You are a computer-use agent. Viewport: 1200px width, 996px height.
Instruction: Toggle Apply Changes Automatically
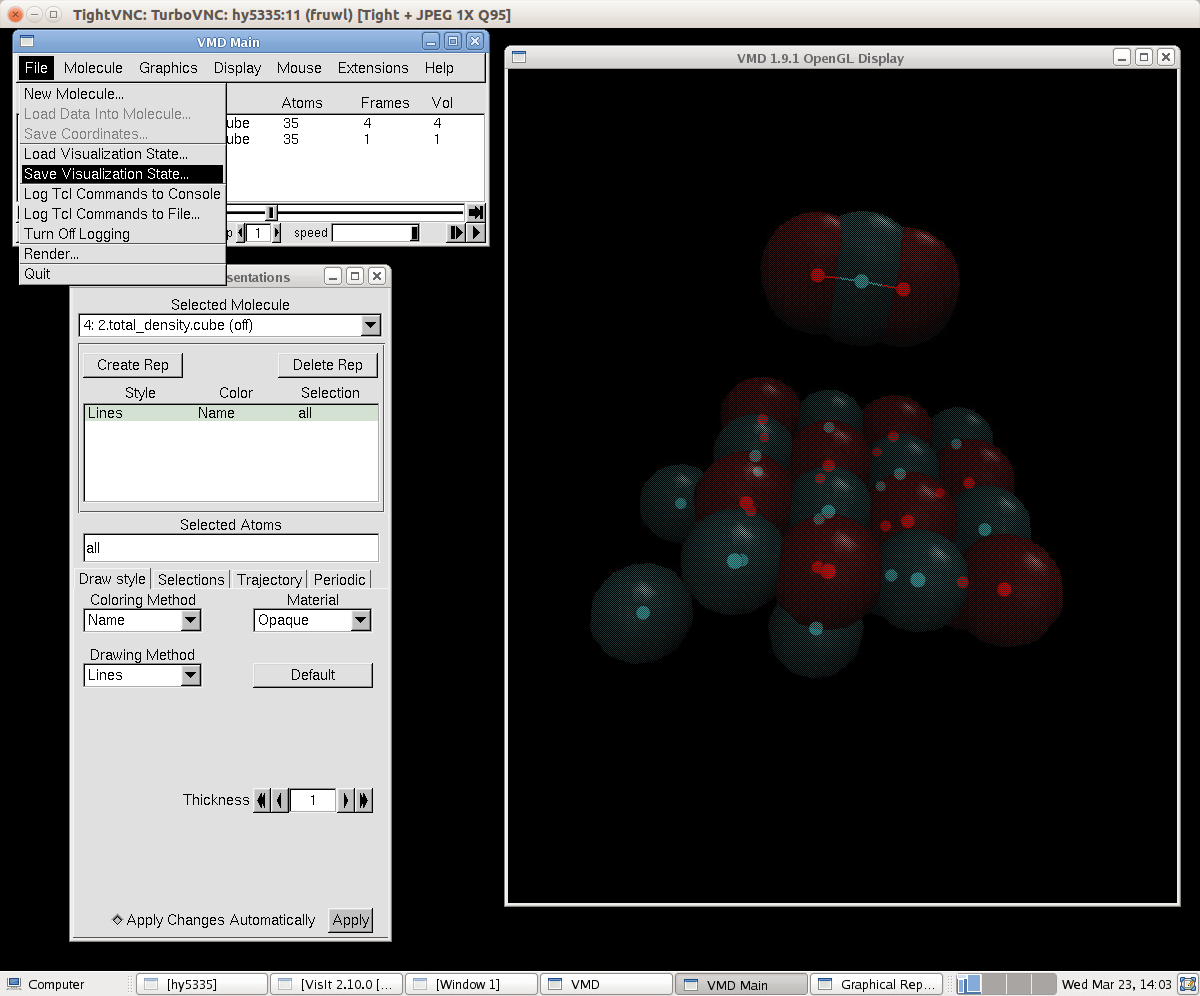(x=117, y=920)
